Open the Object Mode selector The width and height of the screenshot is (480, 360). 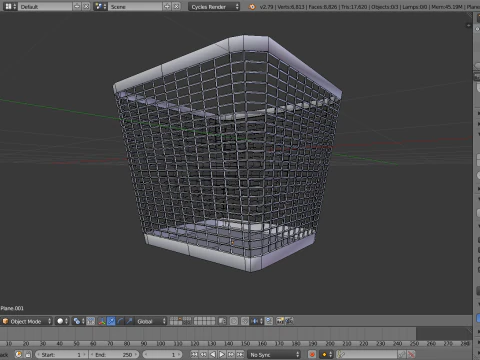pyautogui.click(x=27, y=321)
